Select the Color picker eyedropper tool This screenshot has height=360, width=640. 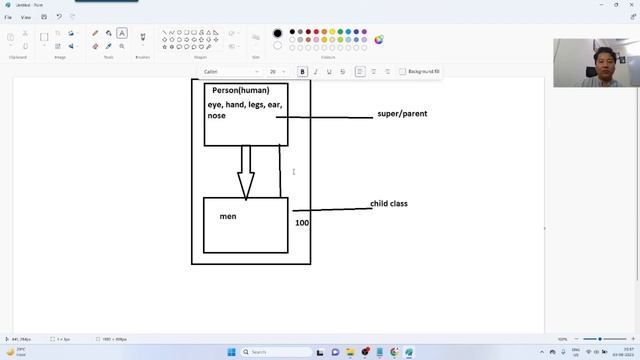click(x=109, y=47)
